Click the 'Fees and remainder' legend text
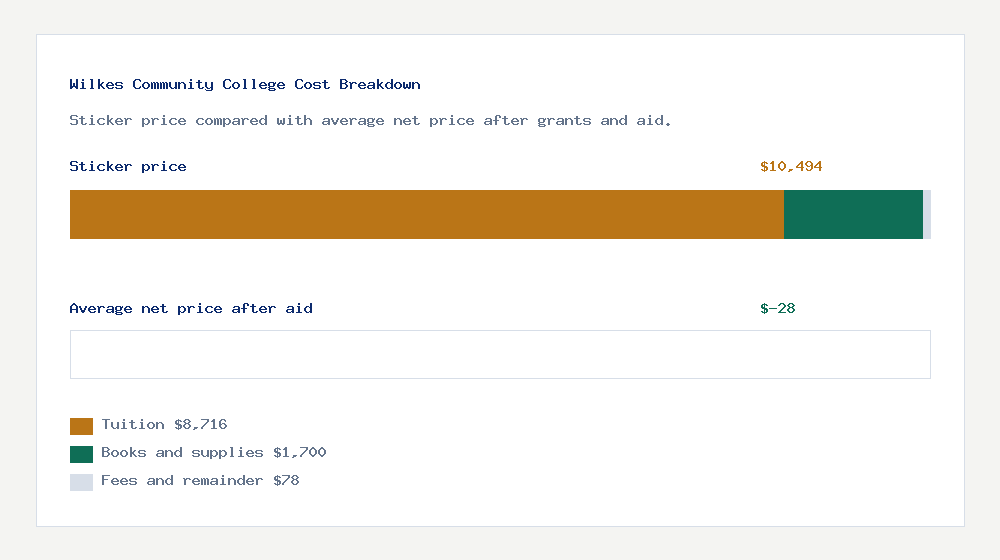1000x560 pixels. coord(182,480)
